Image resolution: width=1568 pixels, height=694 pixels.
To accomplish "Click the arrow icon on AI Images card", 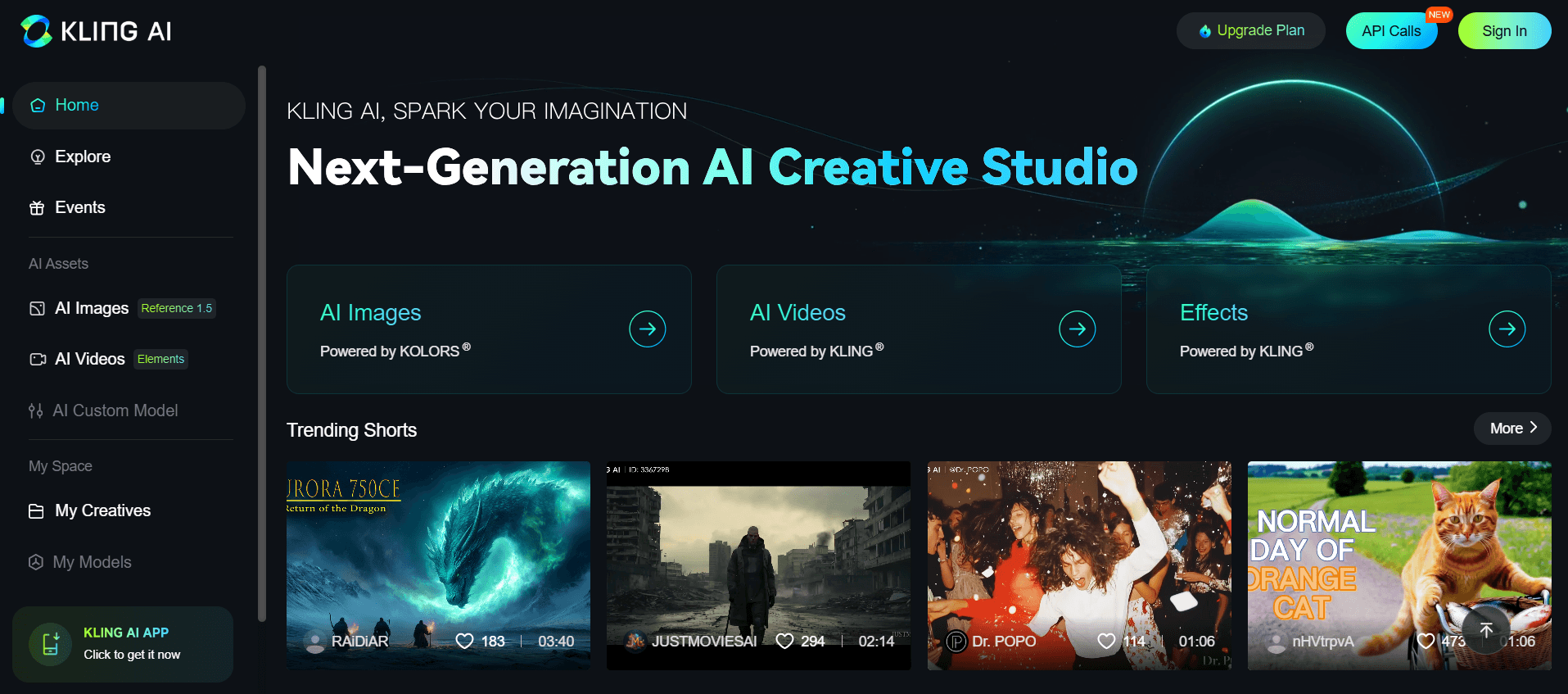I will 647,329.
